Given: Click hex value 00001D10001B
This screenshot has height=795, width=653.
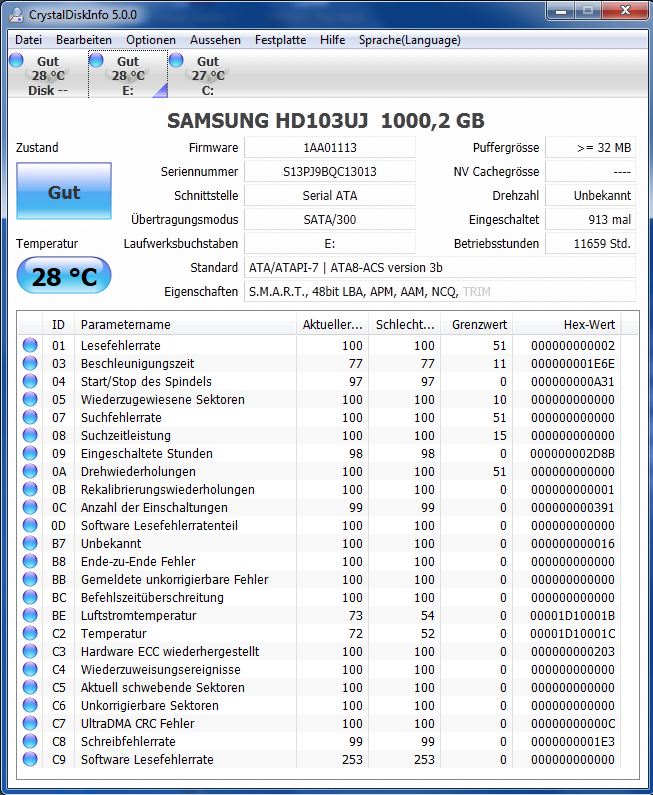Looking at the screenshot, I should (x=573, y=616).
